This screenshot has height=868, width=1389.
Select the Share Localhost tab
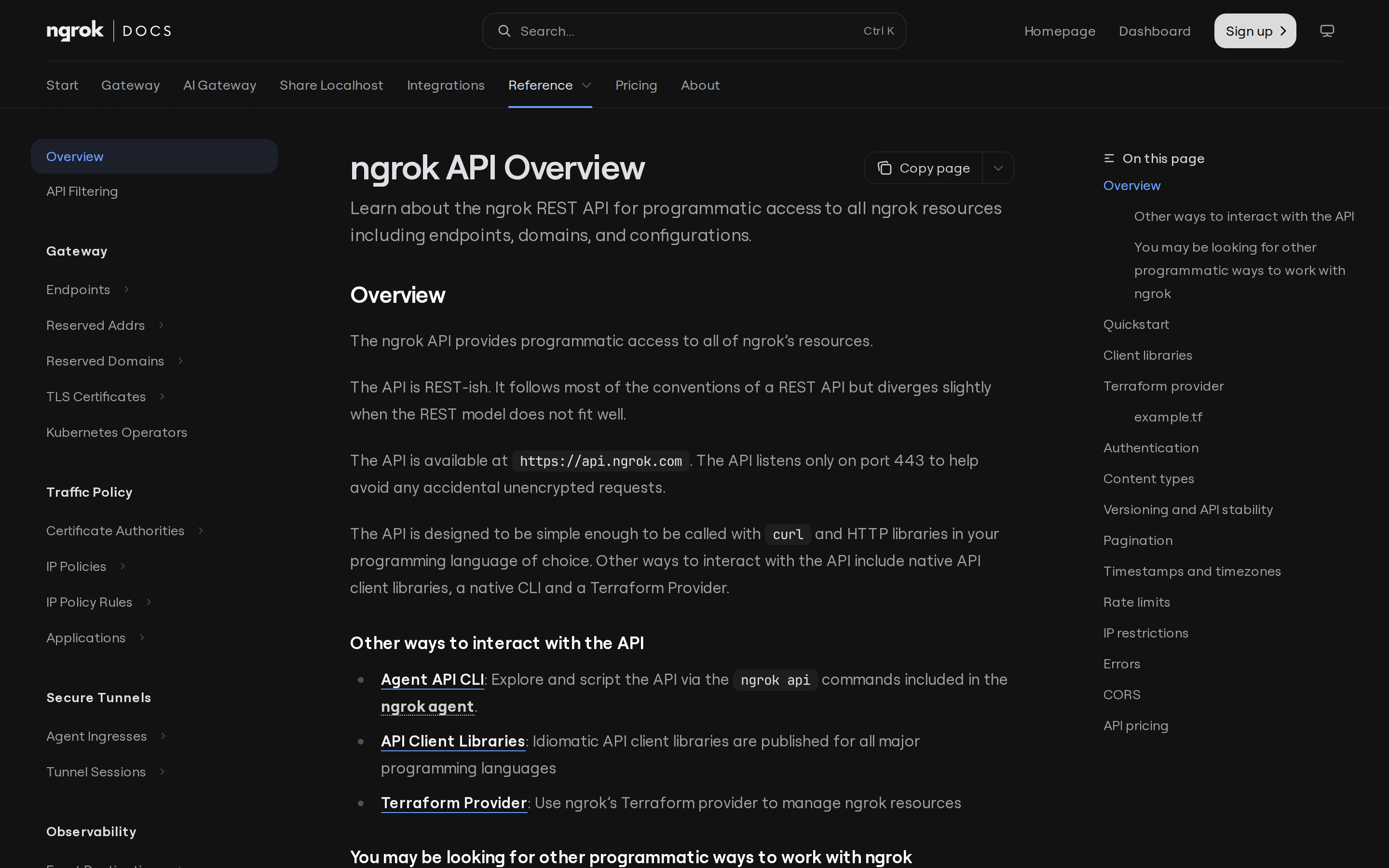point(331,85)
